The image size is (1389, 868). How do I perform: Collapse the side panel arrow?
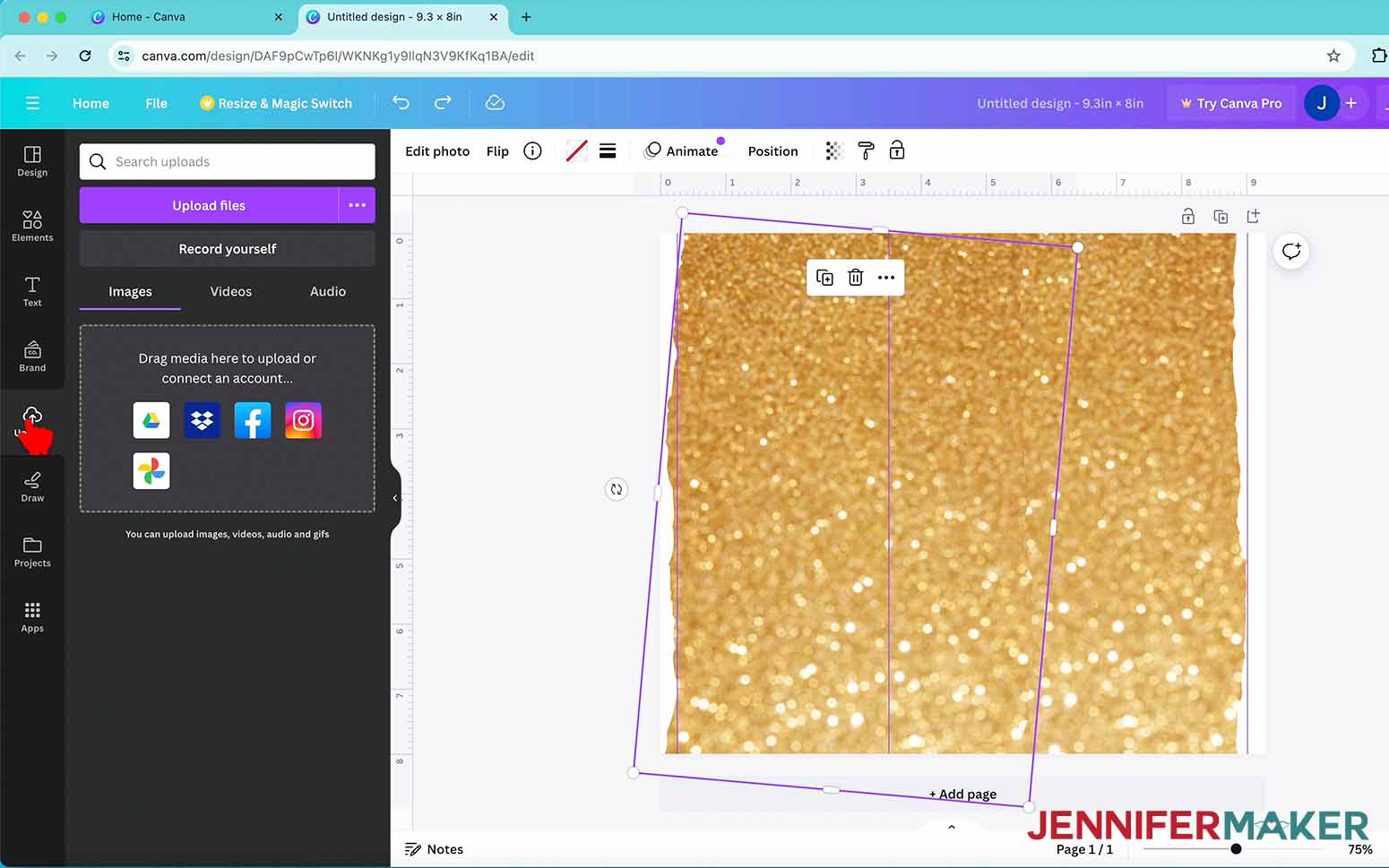tap(395, 498)
